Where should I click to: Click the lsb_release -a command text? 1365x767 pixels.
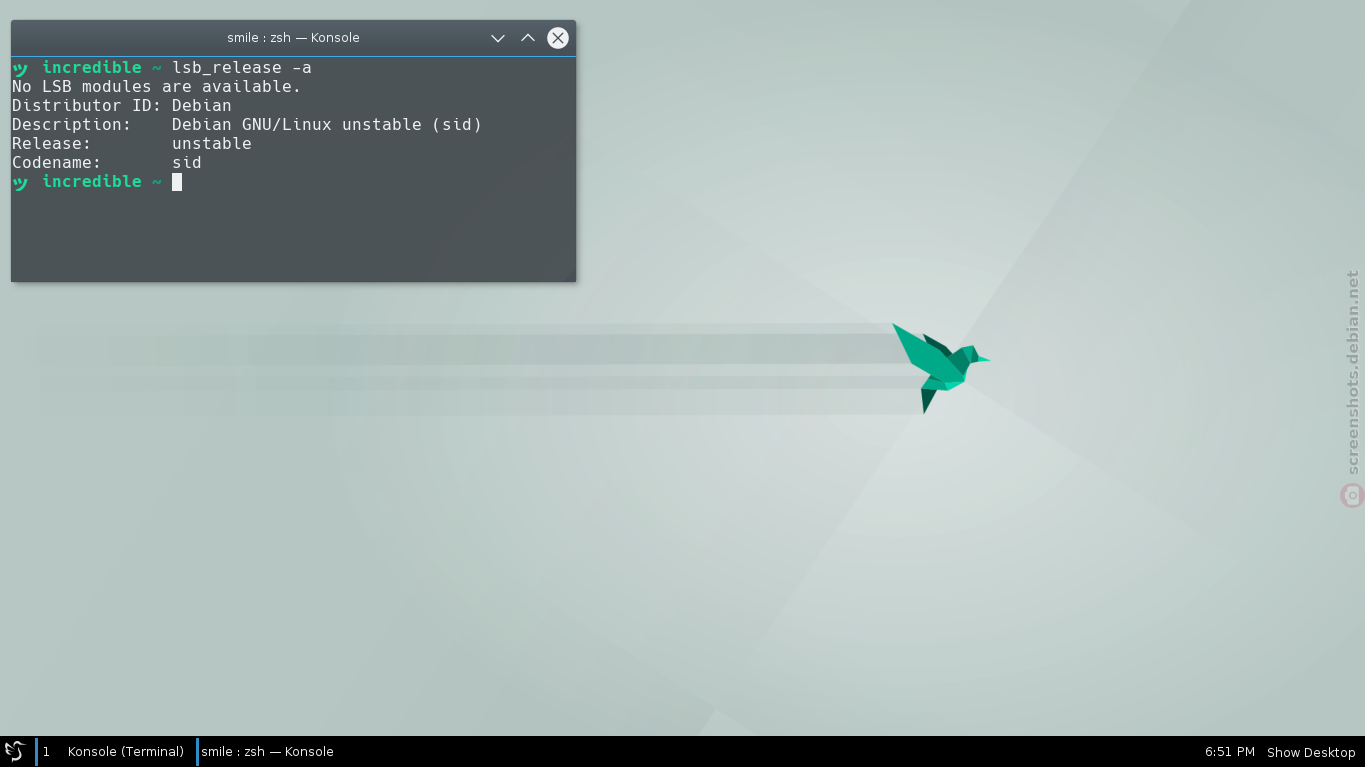(242, 68)
